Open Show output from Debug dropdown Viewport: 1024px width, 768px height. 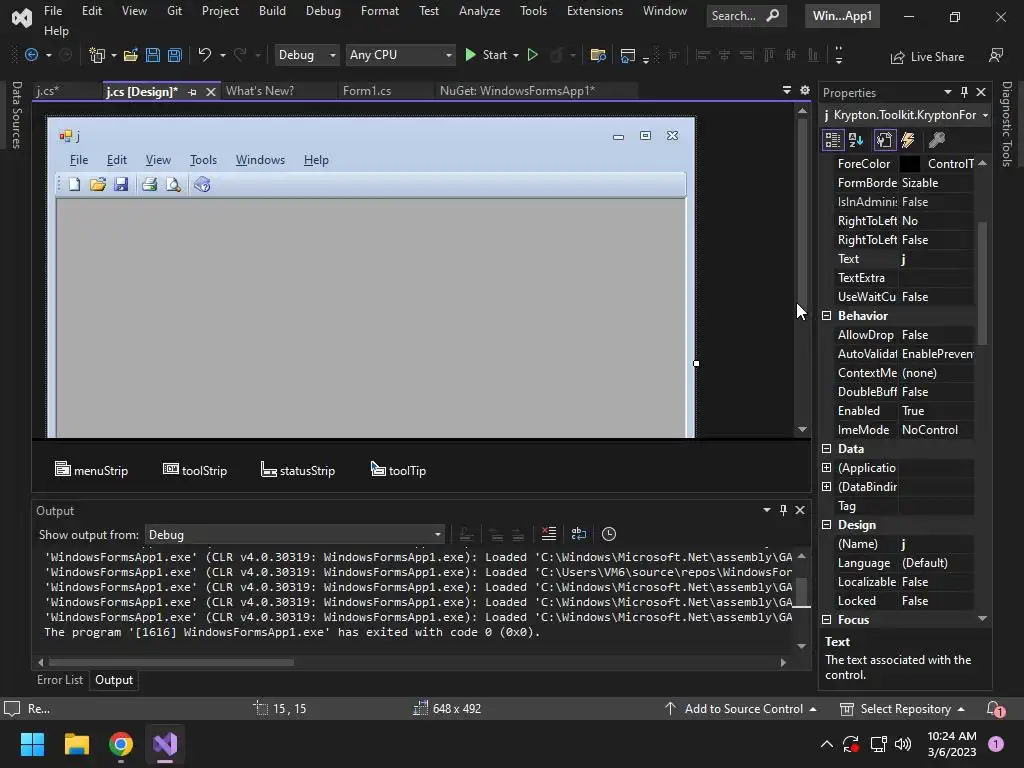click(x=295, y=535)
